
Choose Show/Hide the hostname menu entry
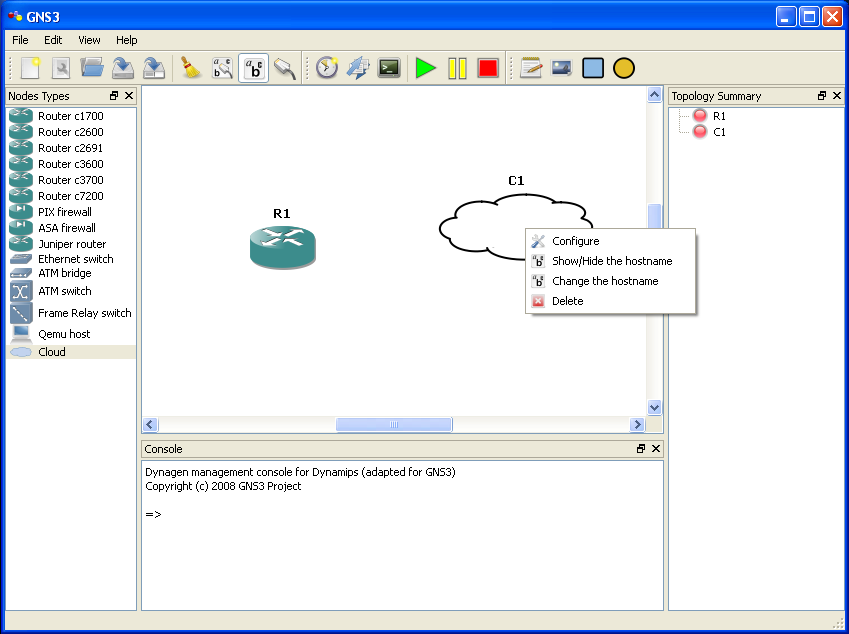click(x=611, y=261)
